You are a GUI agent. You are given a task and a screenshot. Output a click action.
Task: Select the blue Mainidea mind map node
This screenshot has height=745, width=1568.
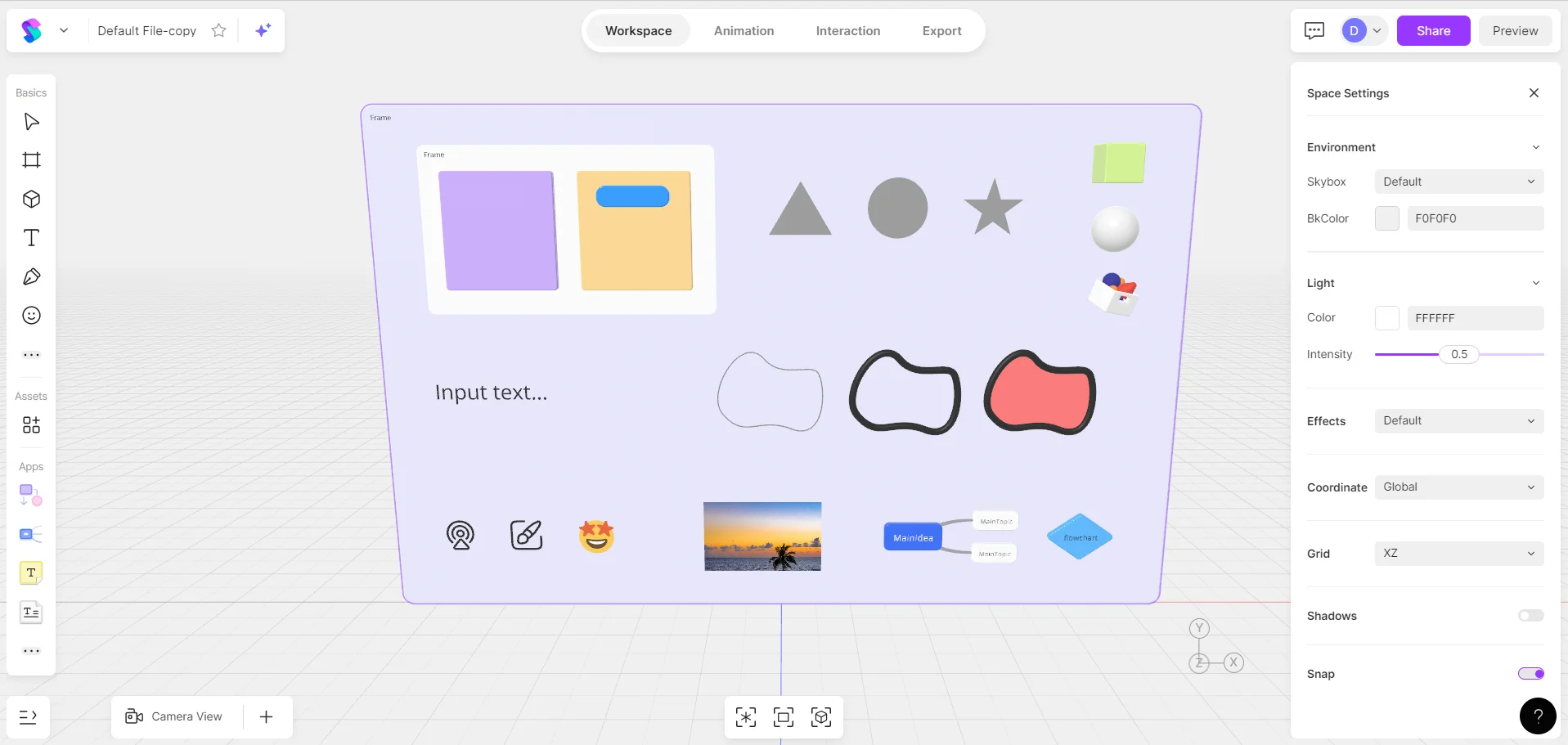point(913,537)
